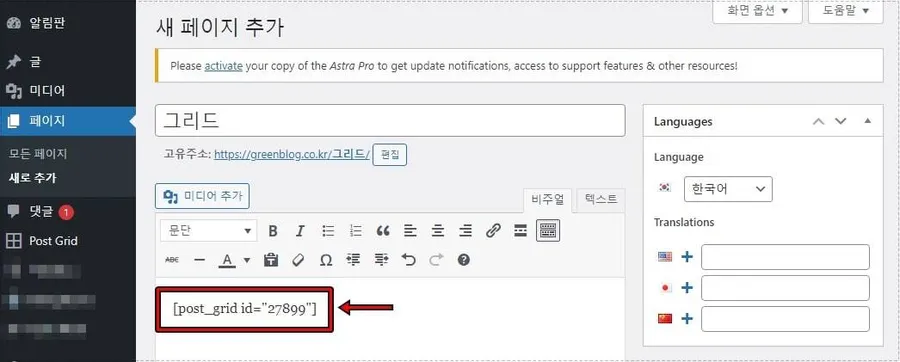This screenshot has width=900, height=362.
Task: Open keyboard shortcuts help icon
Action: [464, 260]
